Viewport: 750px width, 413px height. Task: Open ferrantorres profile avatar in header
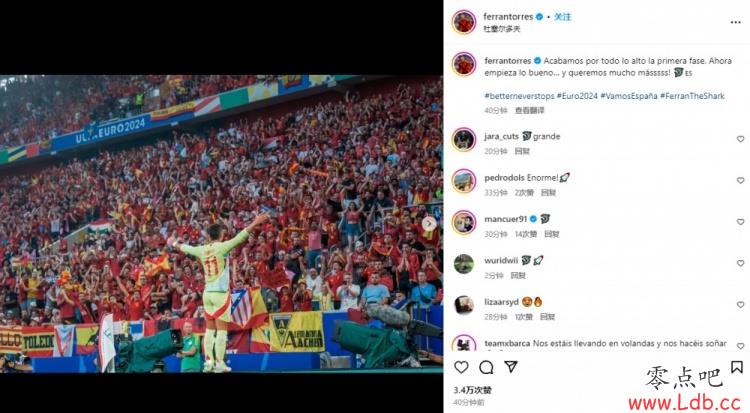pos(464,22)
